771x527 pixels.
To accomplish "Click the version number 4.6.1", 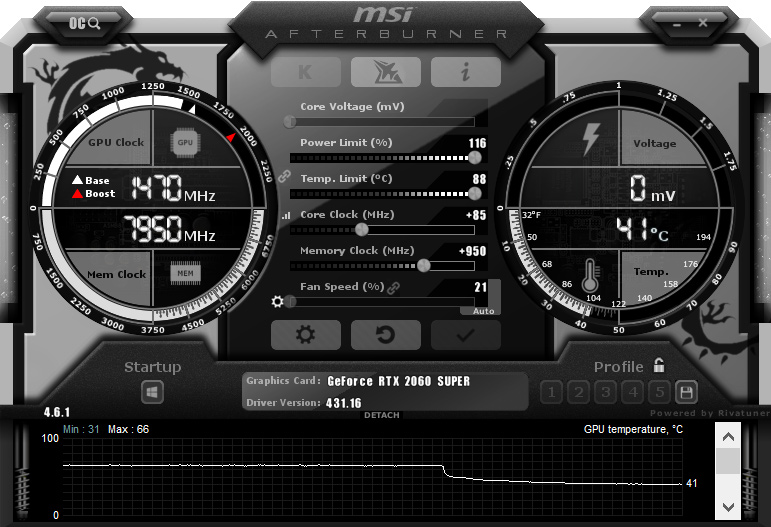I will 57,412.
